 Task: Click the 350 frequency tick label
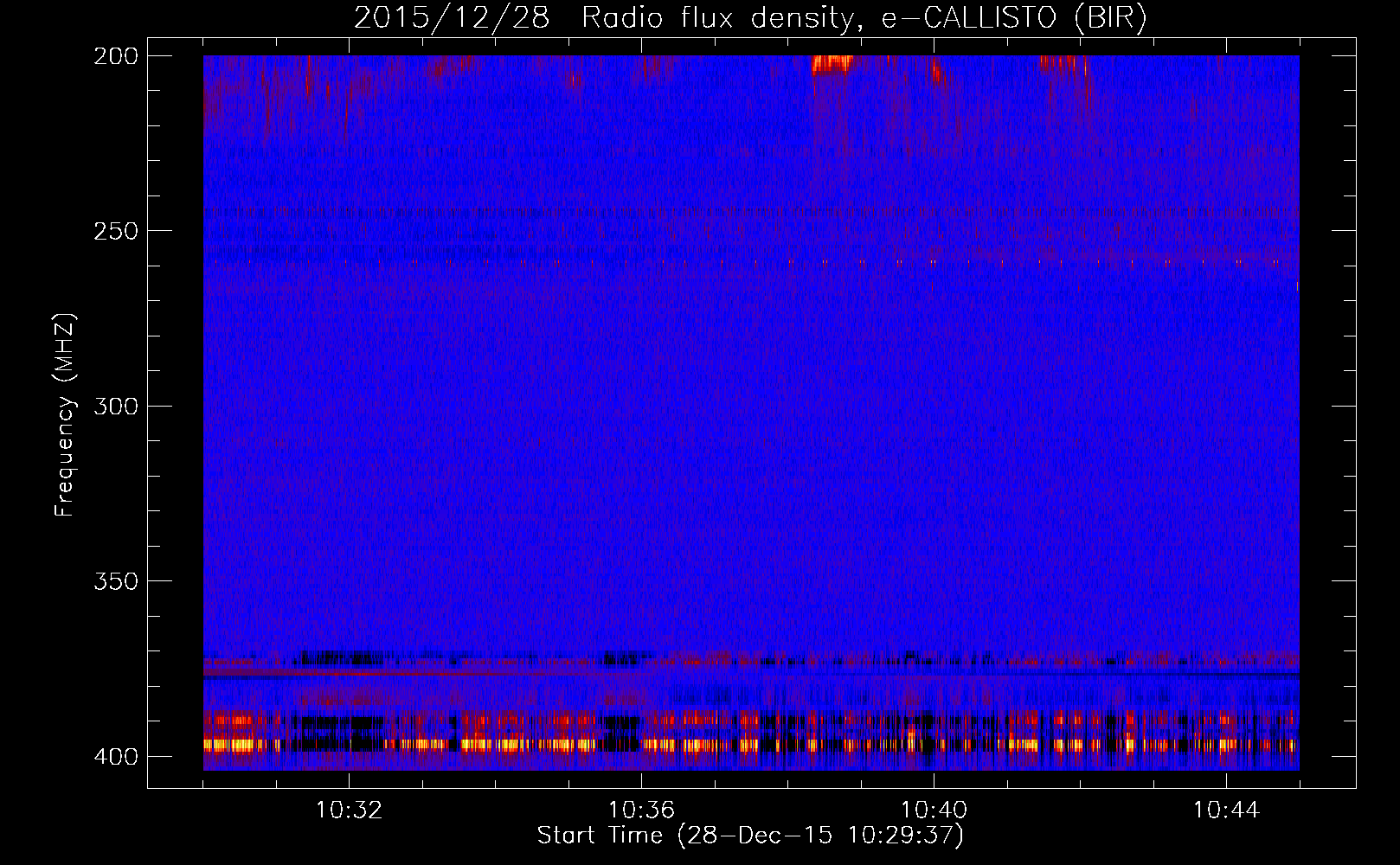point(115,581)
